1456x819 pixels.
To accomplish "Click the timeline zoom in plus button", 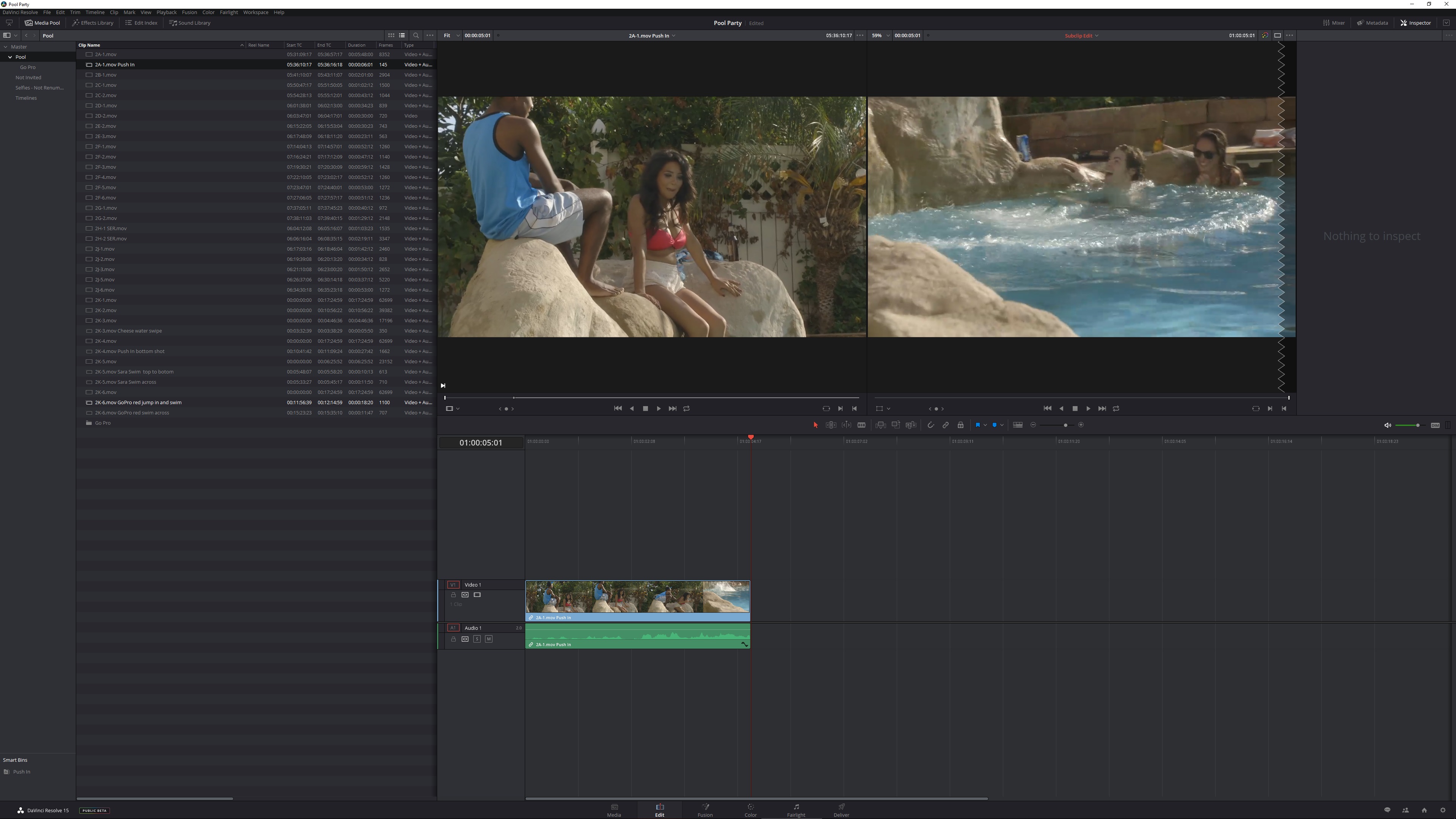I will click(x=1081, y=425).
